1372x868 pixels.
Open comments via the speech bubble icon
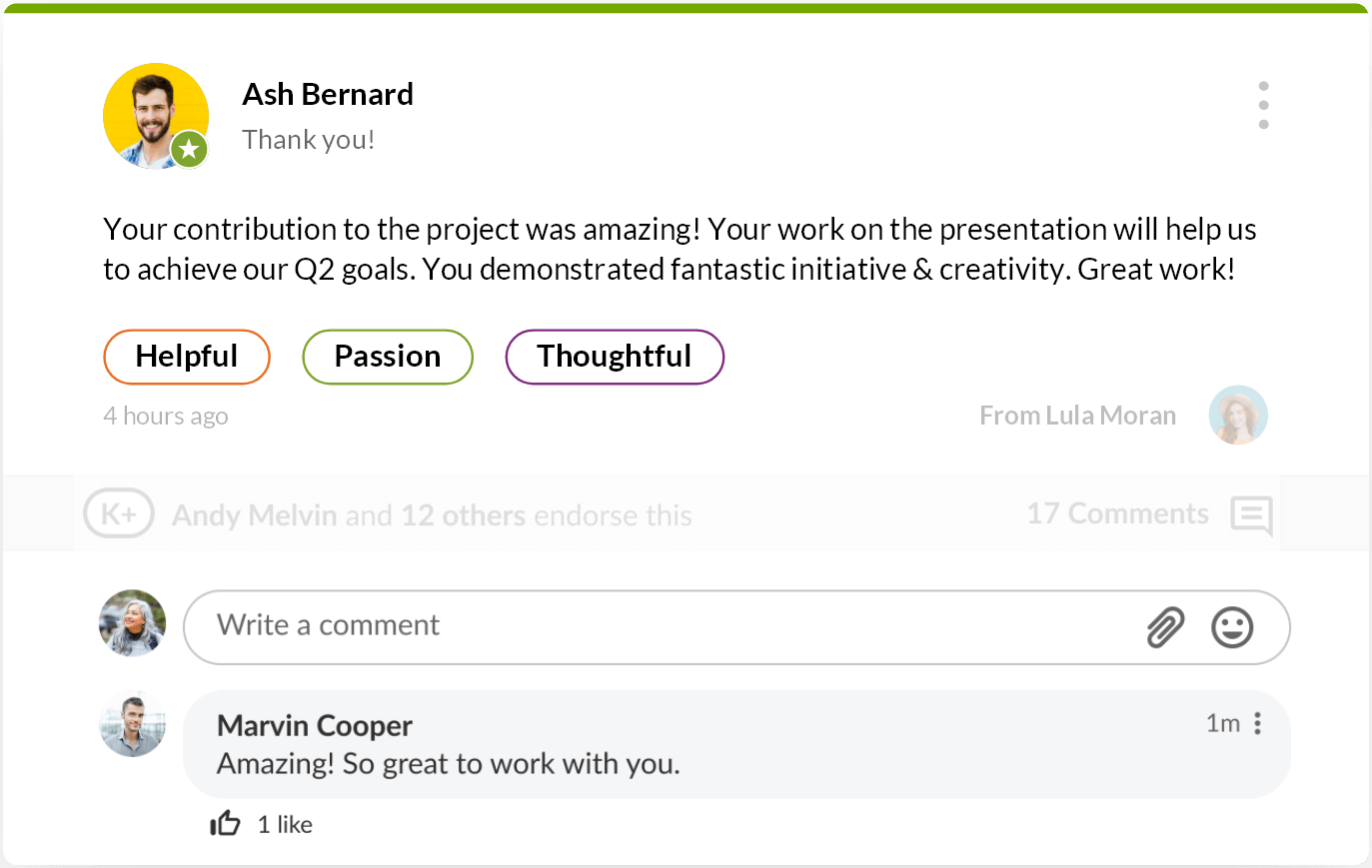click(x=1250, y=513)
